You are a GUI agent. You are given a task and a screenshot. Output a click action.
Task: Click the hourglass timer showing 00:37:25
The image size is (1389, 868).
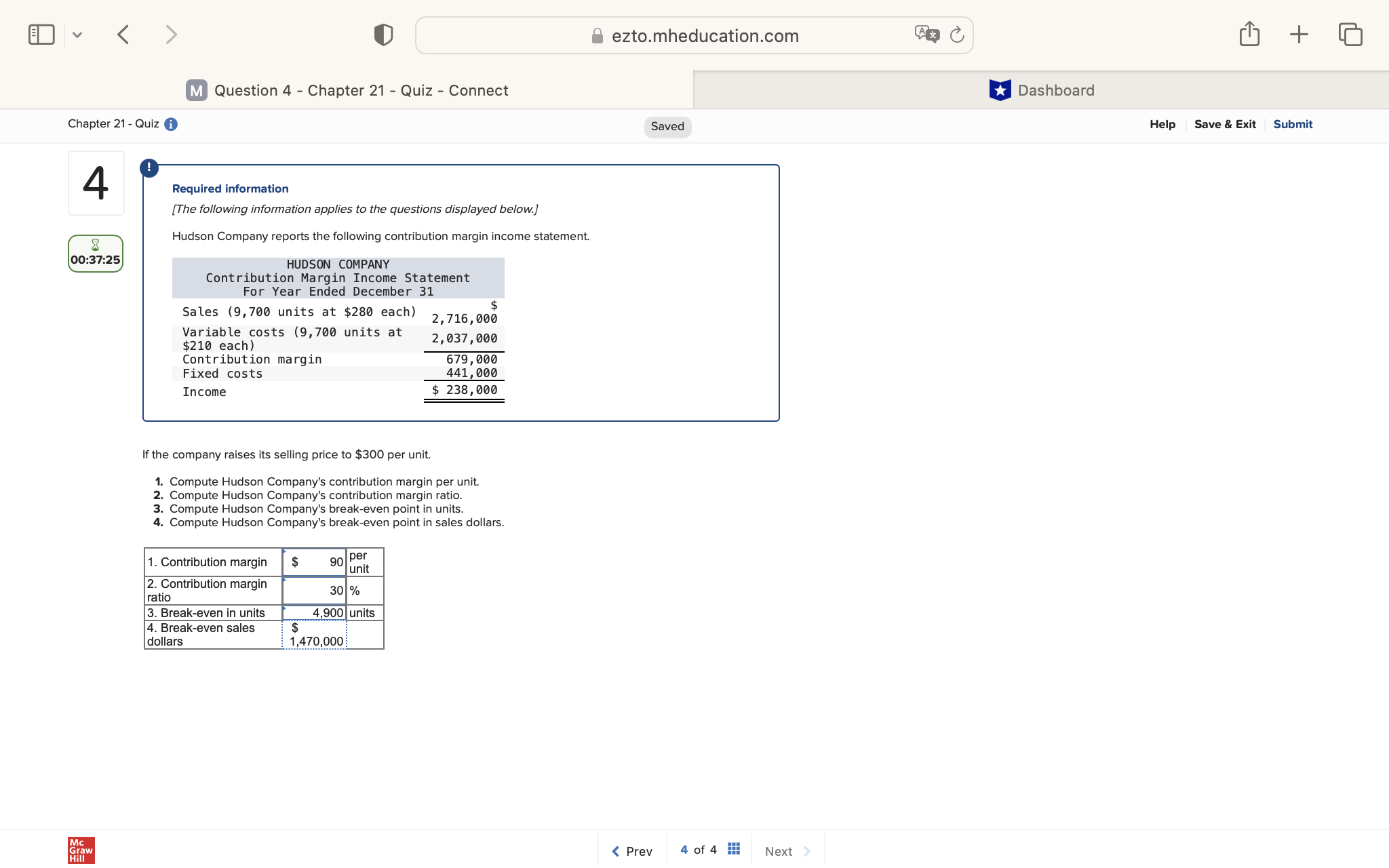[x=96, y=253]
